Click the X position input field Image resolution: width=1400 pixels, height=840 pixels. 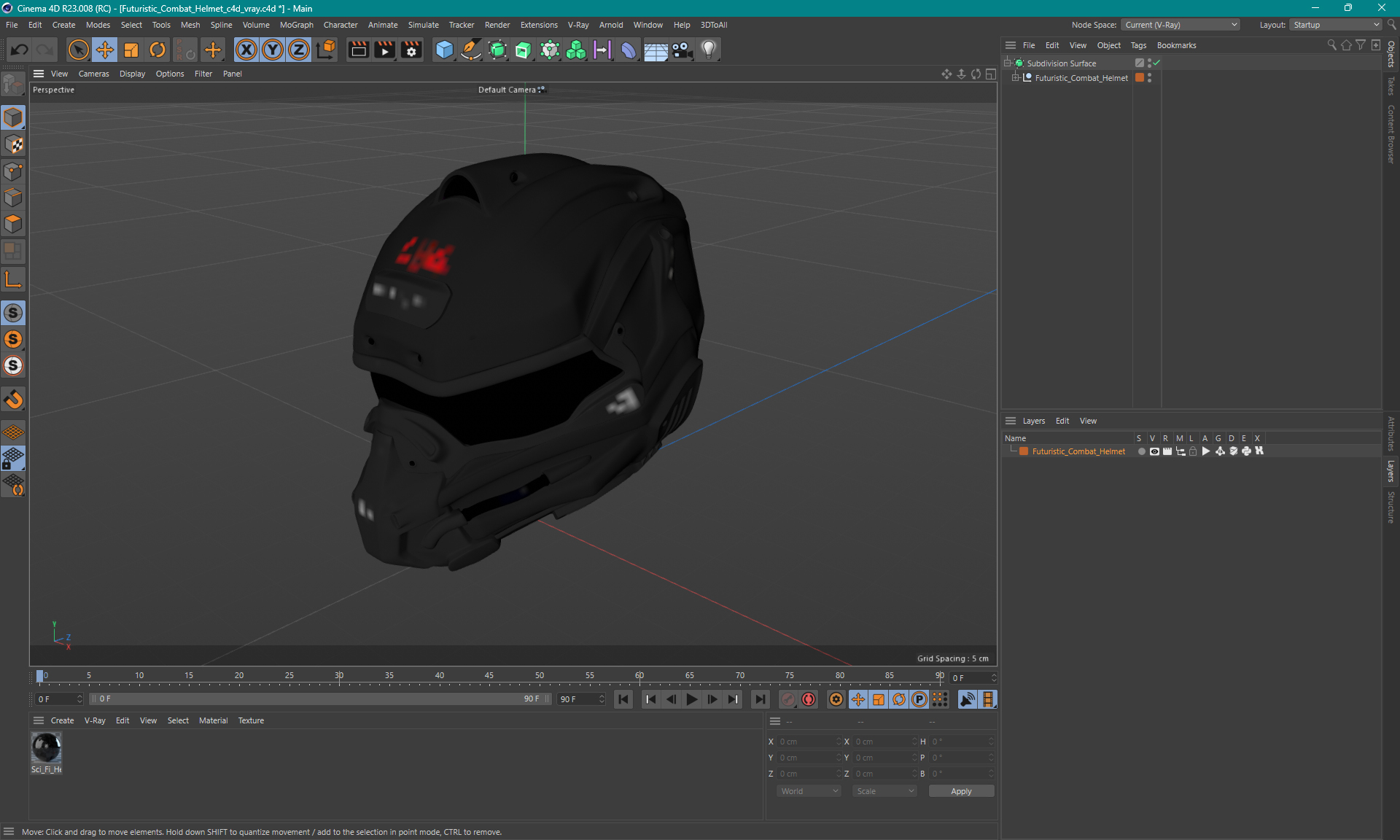(806, 741)
